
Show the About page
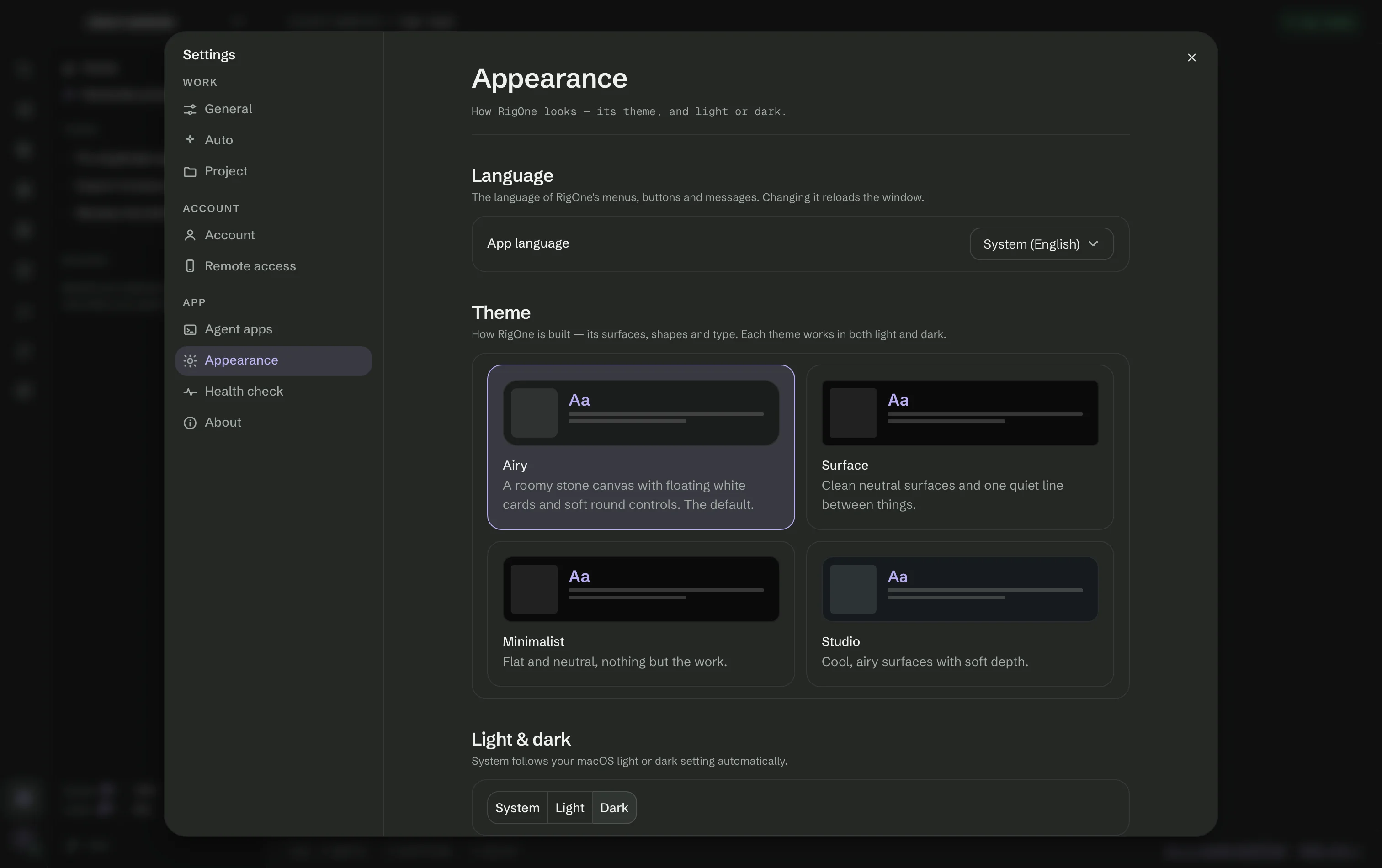coord(273,422)
